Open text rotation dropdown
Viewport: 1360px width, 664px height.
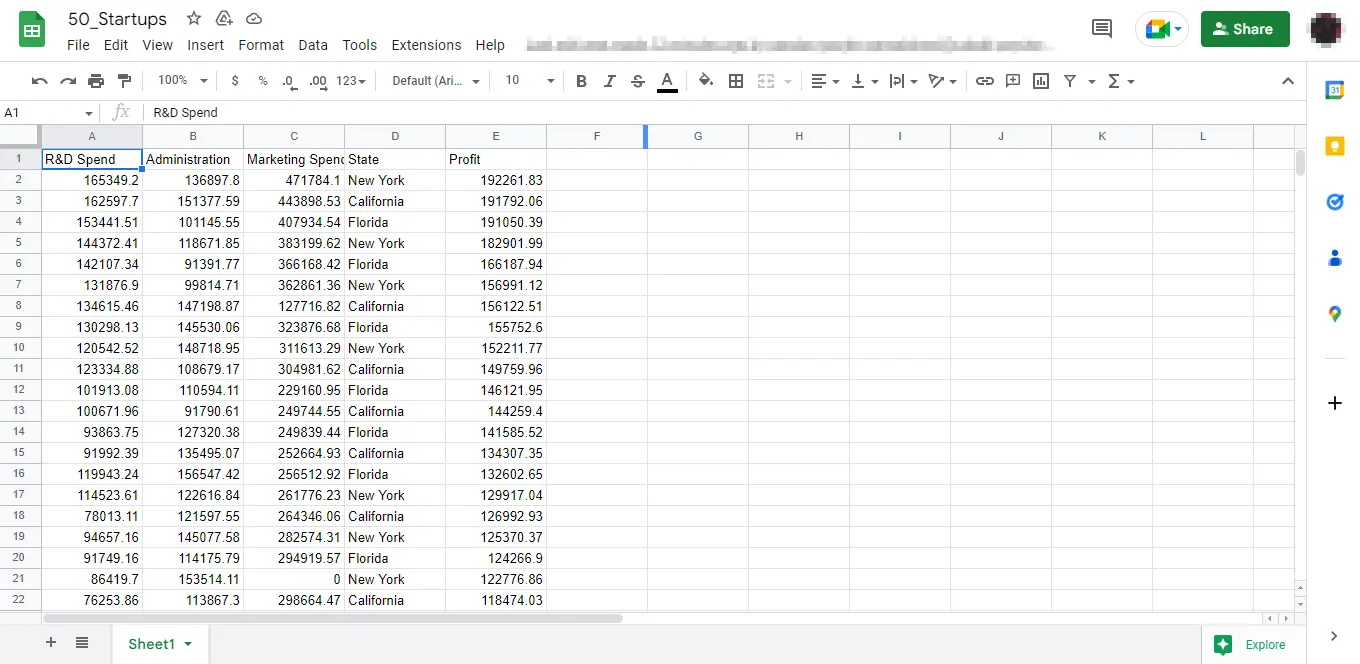coord(942,81)
